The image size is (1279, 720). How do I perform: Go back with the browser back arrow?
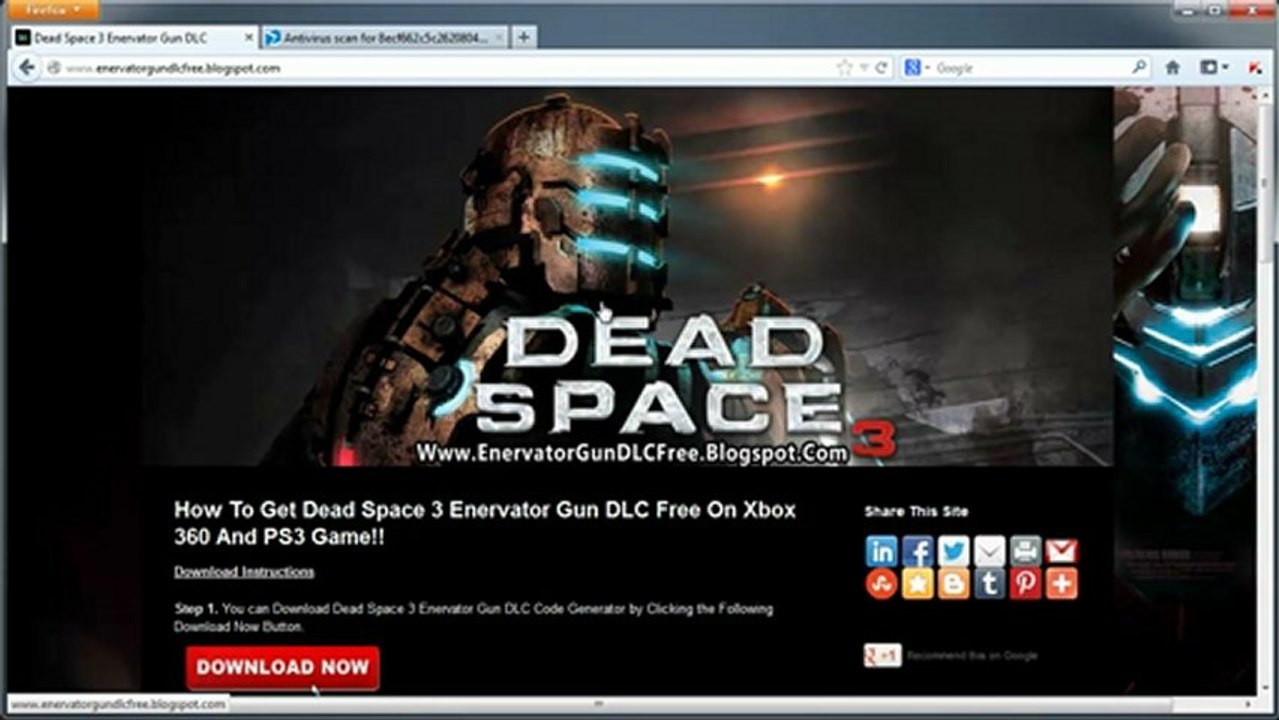click(x=27, y=68)
